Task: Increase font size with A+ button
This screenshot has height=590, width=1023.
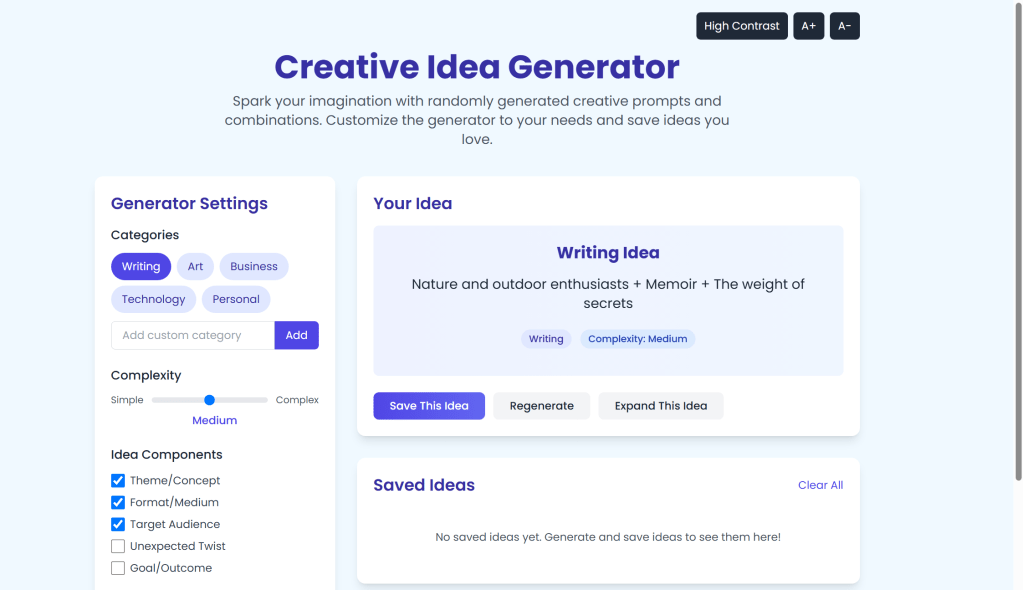Action: [808, 26]
